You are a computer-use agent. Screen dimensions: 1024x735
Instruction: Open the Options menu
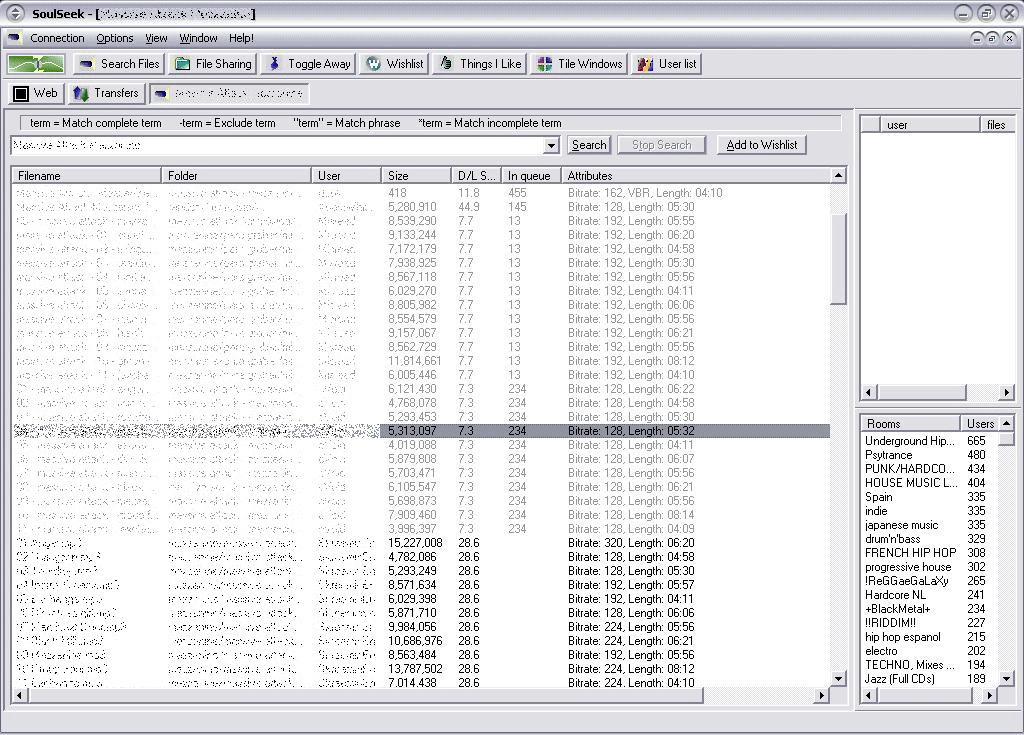[115, 38]
